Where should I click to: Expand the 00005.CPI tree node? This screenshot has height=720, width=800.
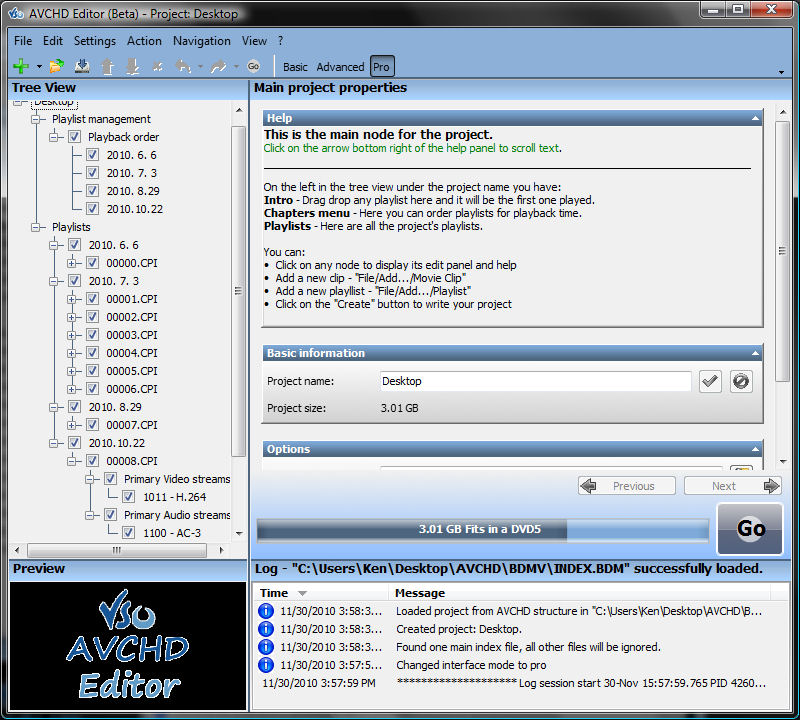click(71, 371)
